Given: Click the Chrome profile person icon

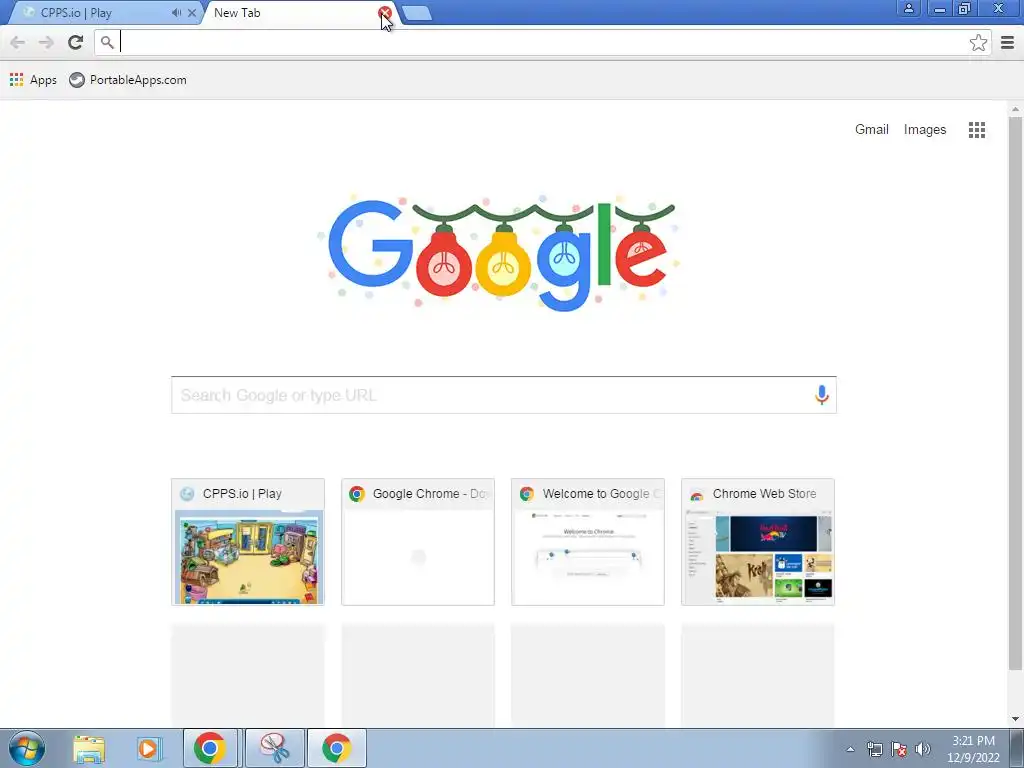Looking at the screenshot, I should coord(908,8).
